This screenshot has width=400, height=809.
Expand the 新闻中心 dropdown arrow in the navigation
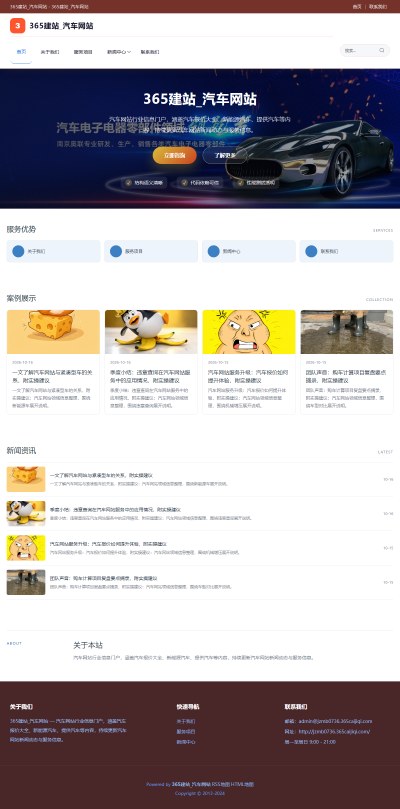pos(129,52)
